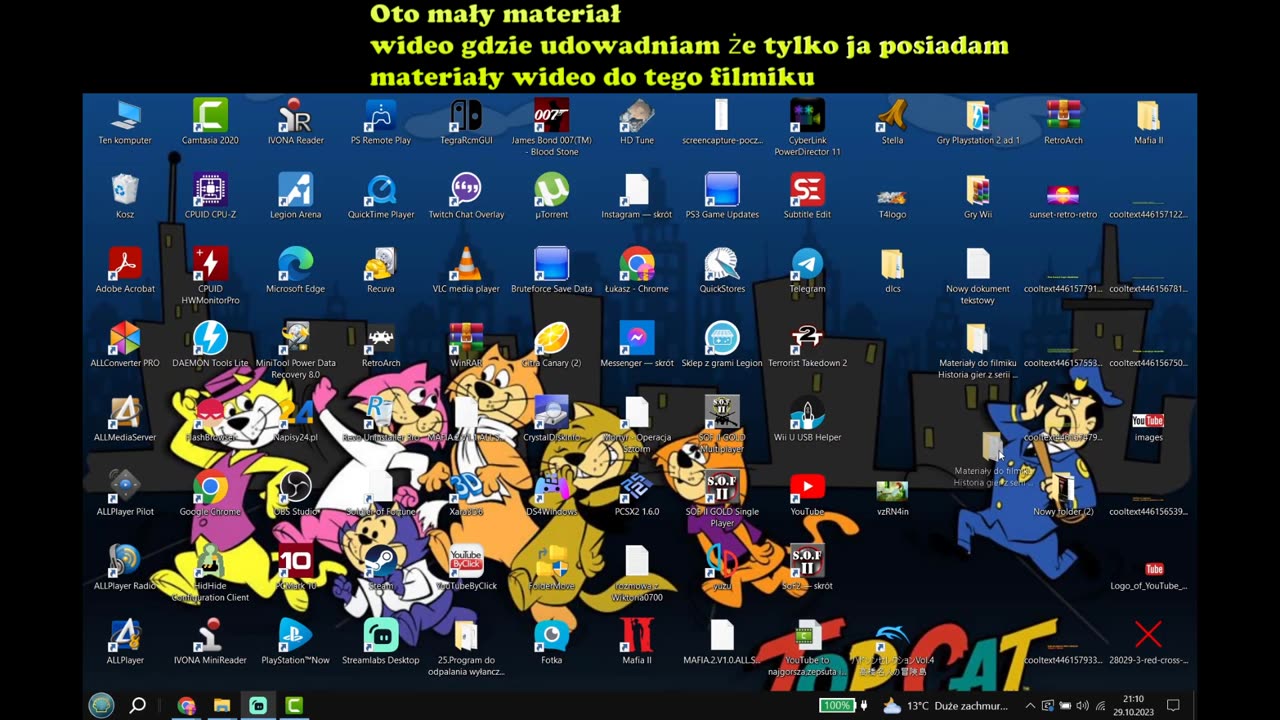
Task: Launch Łukasz - Chrome profile shortcut
Action: click(x=637, y=270)
